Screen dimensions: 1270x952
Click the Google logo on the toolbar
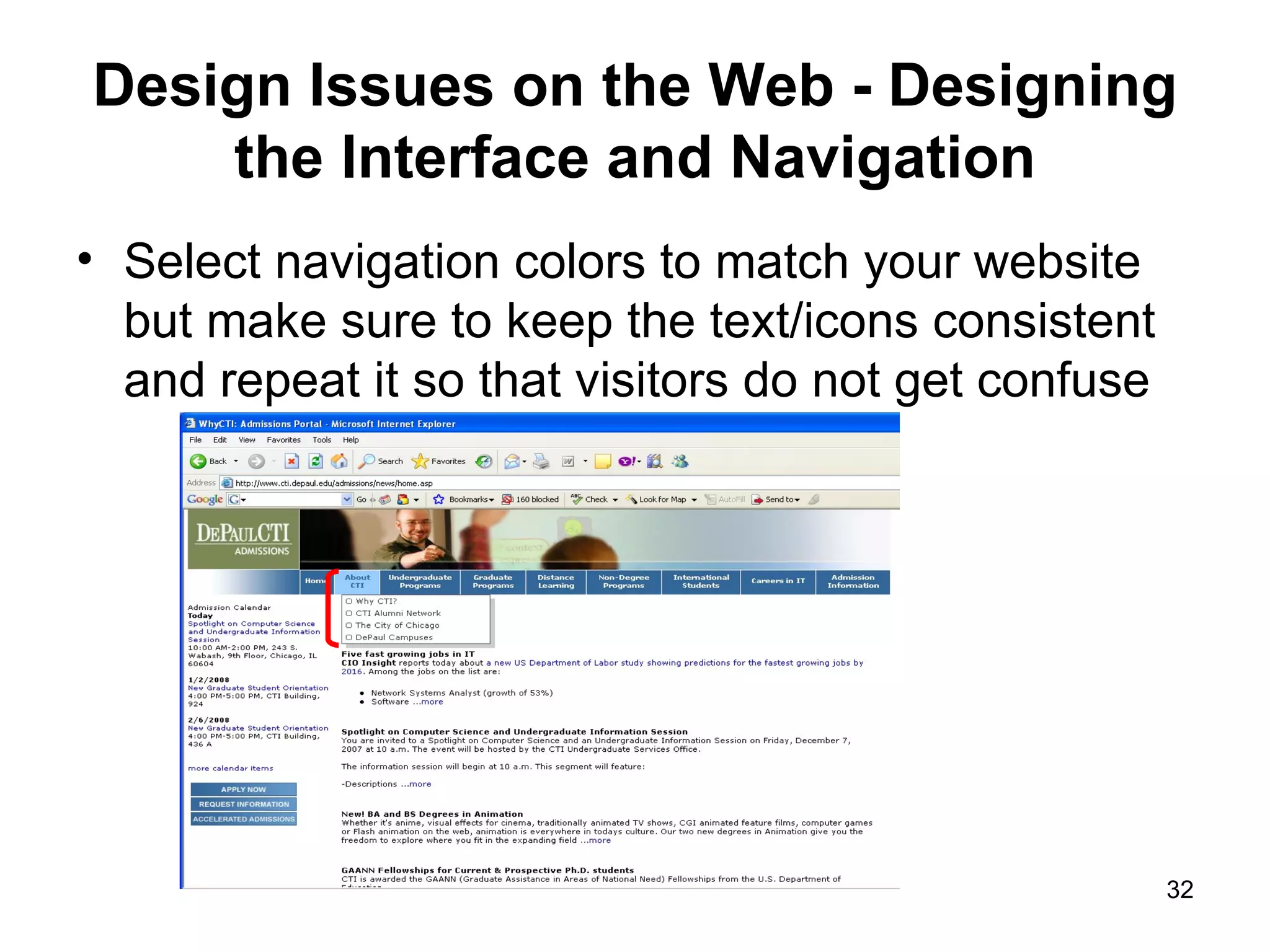[x=205, y=500]
